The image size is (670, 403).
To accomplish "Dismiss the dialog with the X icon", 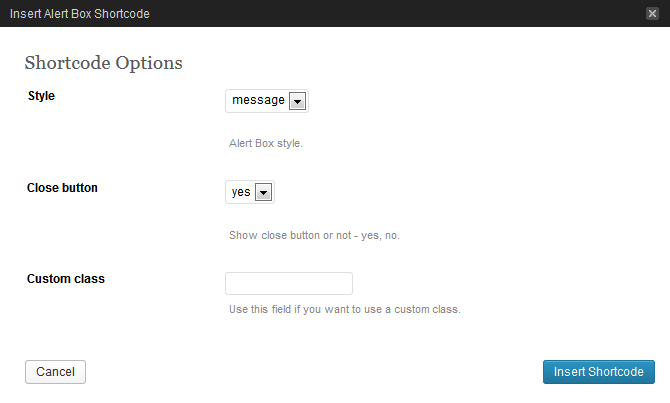I will tap(653, 13).
